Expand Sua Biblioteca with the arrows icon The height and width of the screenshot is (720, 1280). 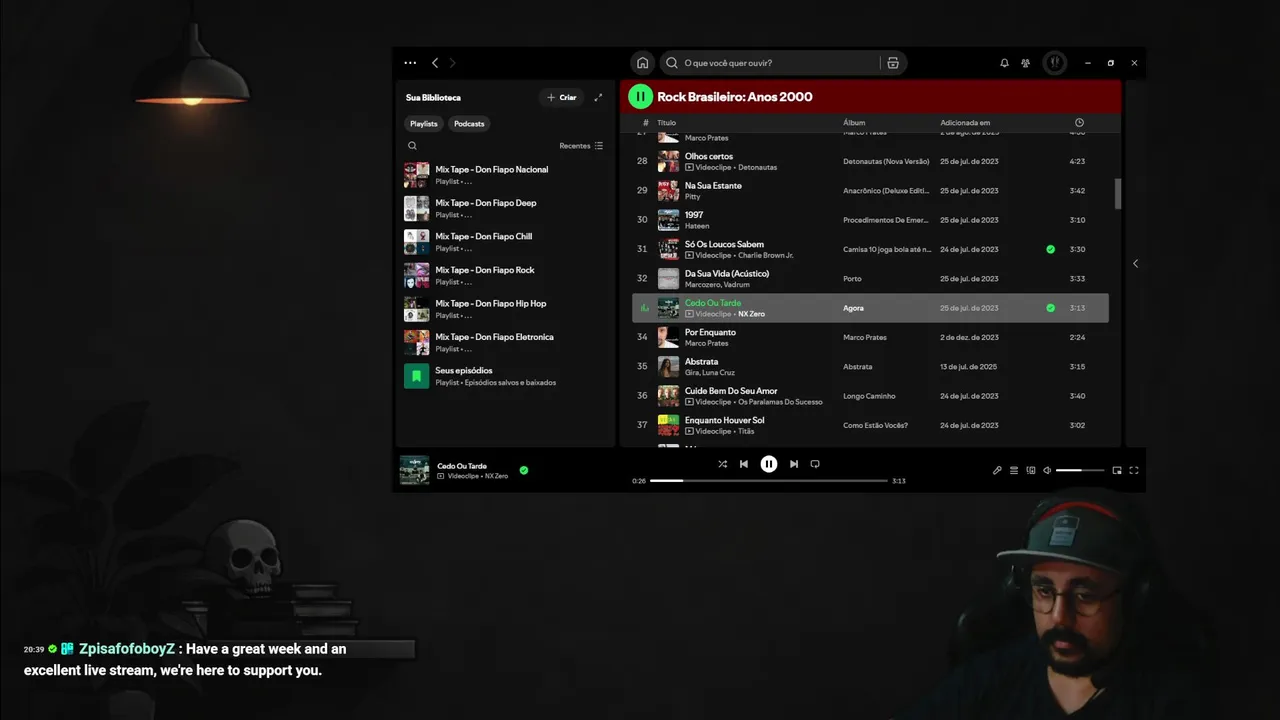coord(598,97)
